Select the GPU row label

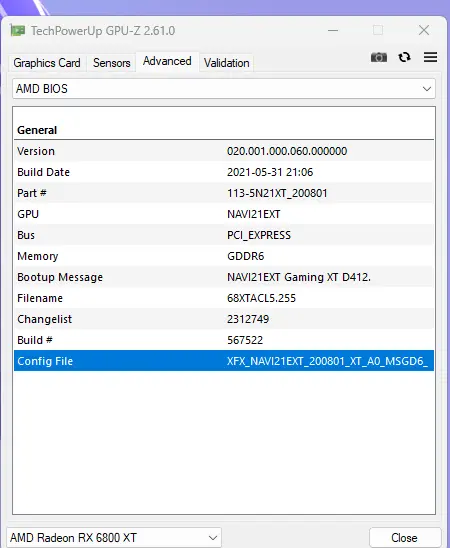click(x=28, y=214)
